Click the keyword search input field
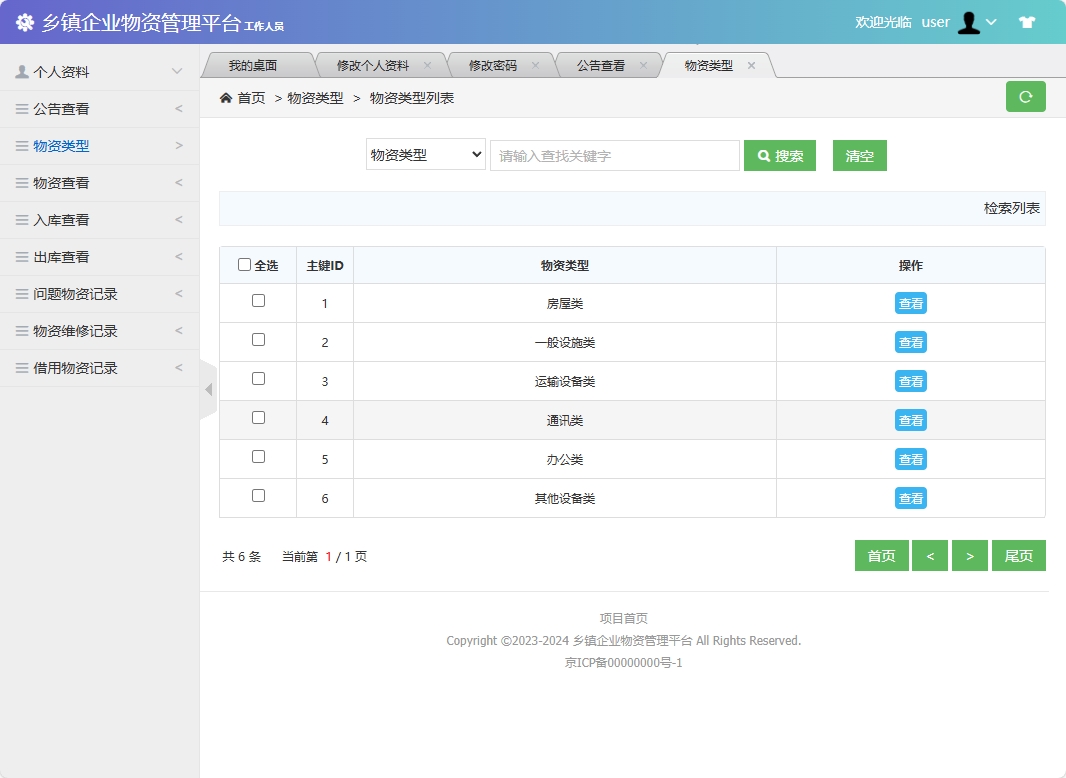Image resolution: width=1066 pixels, height=778 pixels. (x=614, y=155)
